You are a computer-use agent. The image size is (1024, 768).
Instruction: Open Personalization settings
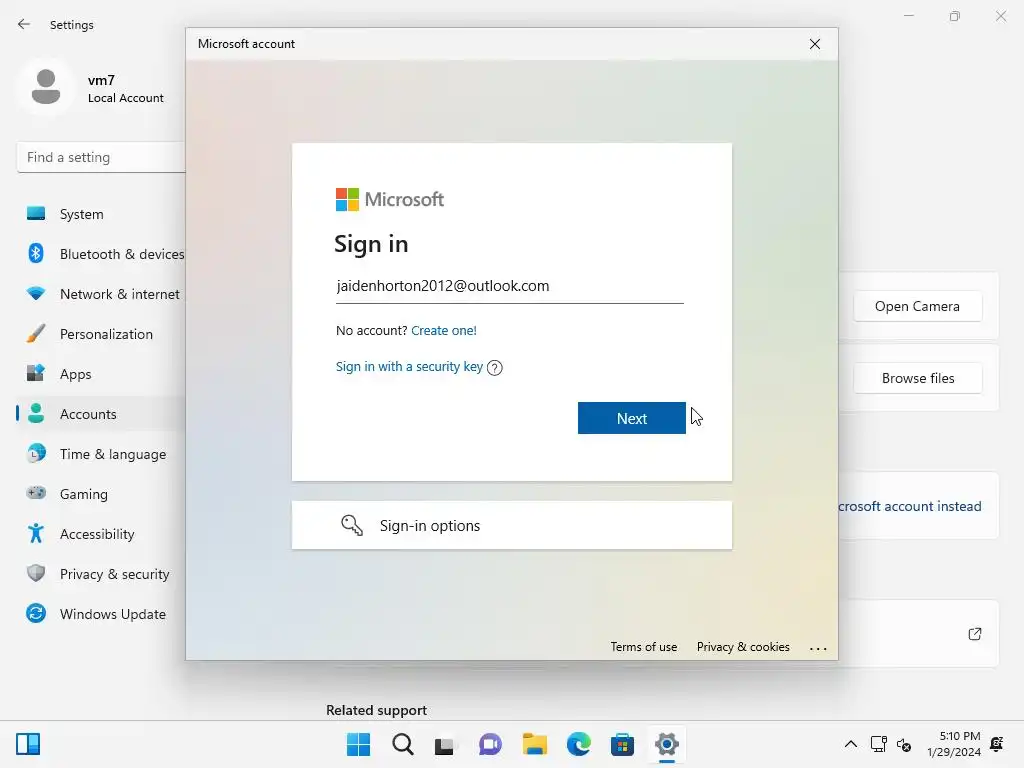coord(103,334)
